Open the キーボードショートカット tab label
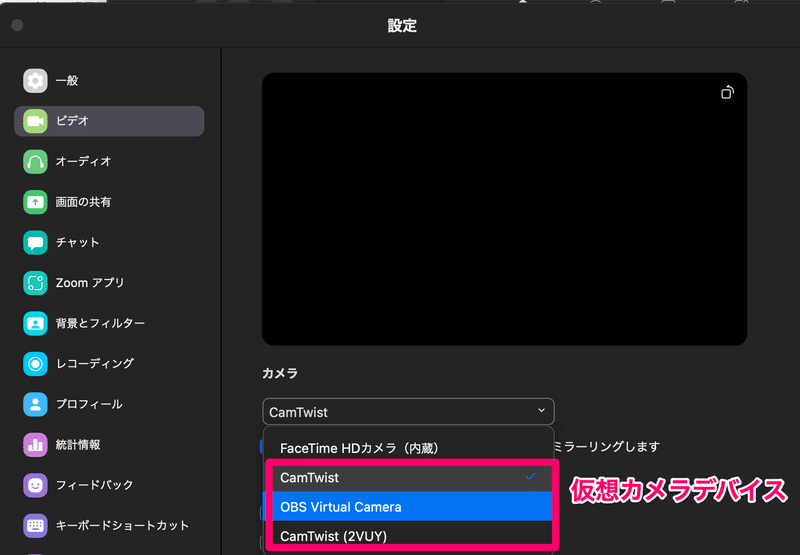The image size is (800, 555). click(122, 525)
